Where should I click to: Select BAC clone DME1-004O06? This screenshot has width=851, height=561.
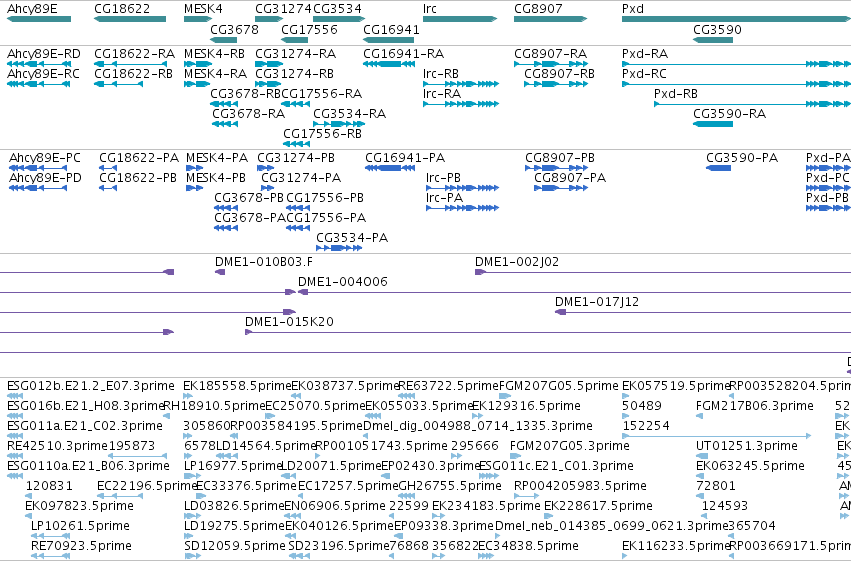[x=342, y=282]
